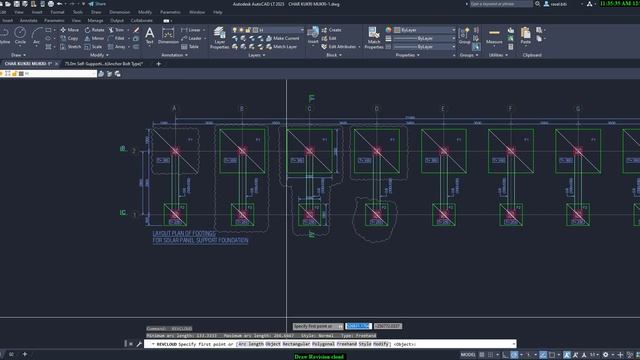The height and width of the screenshot is (360, 640).
Task: Switch to Annotate ribbon tab
Action: (29, 20)
